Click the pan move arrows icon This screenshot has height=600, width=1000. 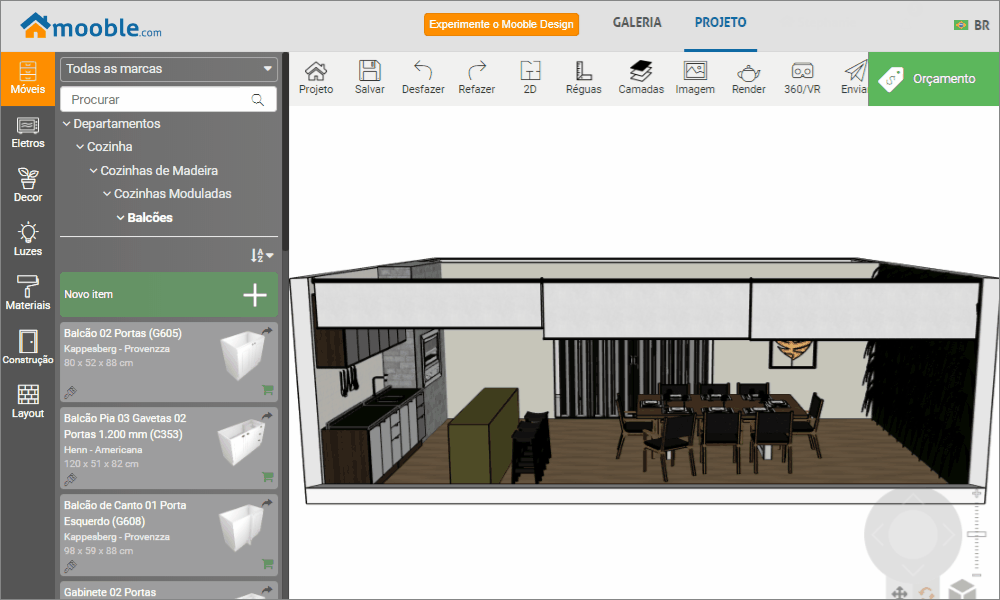pyautogui.click(x=899, y=593)
